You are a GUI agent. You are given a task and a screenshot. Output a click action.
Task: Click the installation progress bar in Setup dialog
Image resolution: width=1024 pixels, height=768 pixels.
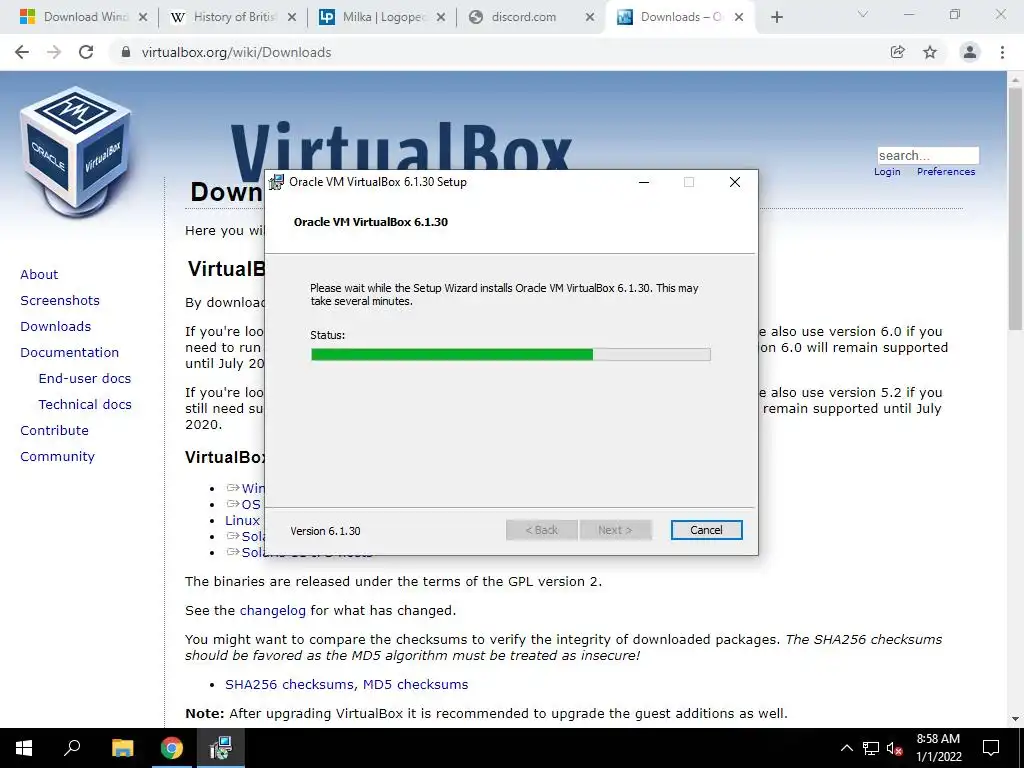(511, 355)
